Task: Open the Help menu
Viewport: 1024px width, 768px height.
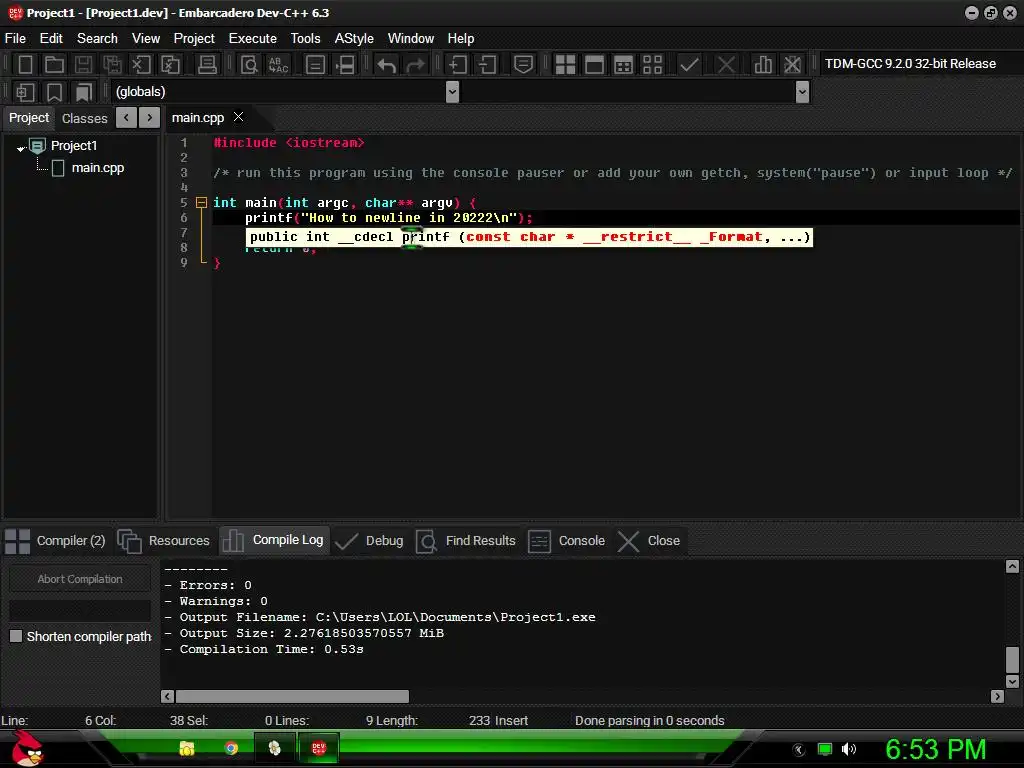Action: 461,39
